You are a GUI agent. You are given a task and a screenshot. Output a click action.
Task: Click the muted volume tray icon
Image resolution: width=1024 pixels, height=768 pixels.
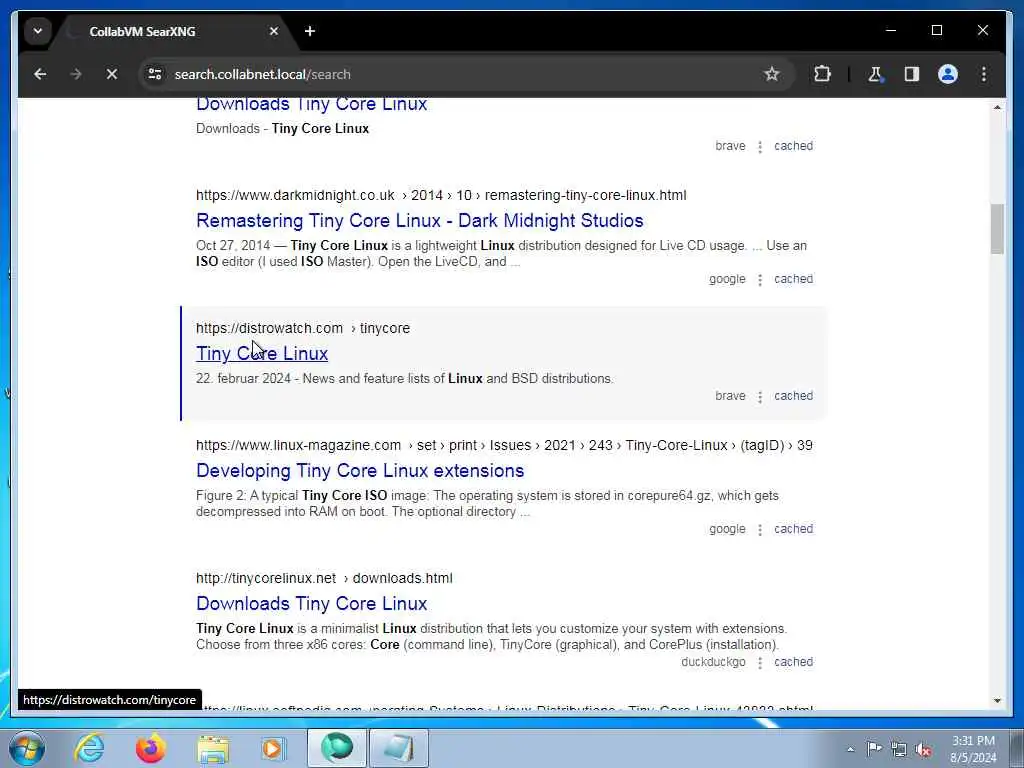923,749
